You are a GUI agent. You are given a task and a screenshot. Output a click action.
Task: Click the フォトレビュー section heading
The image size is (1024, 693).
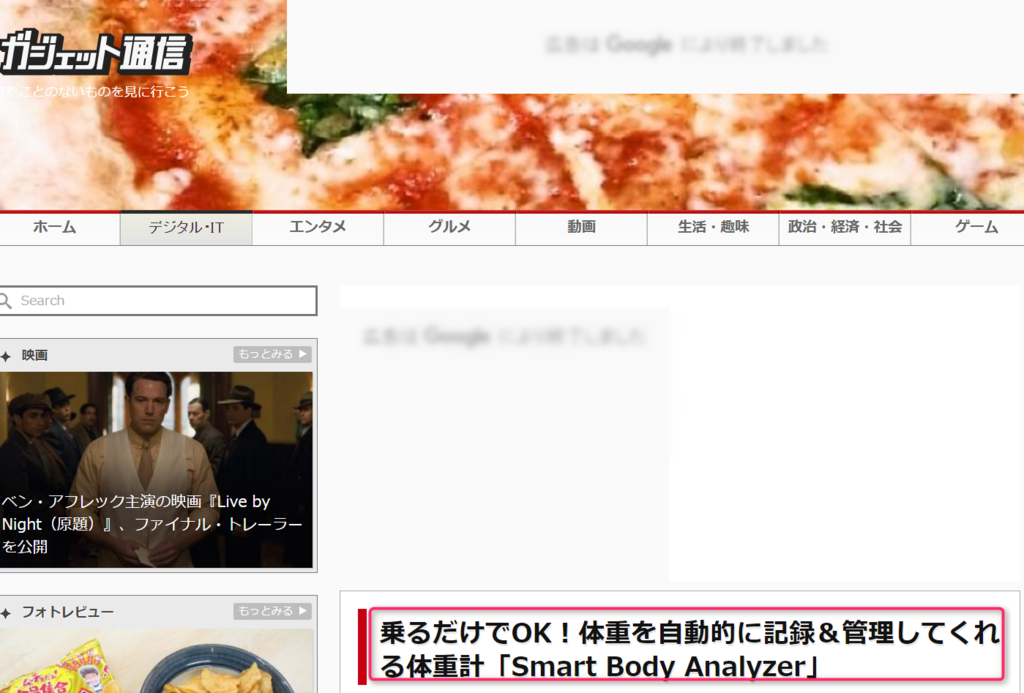[x=68, y=612]
